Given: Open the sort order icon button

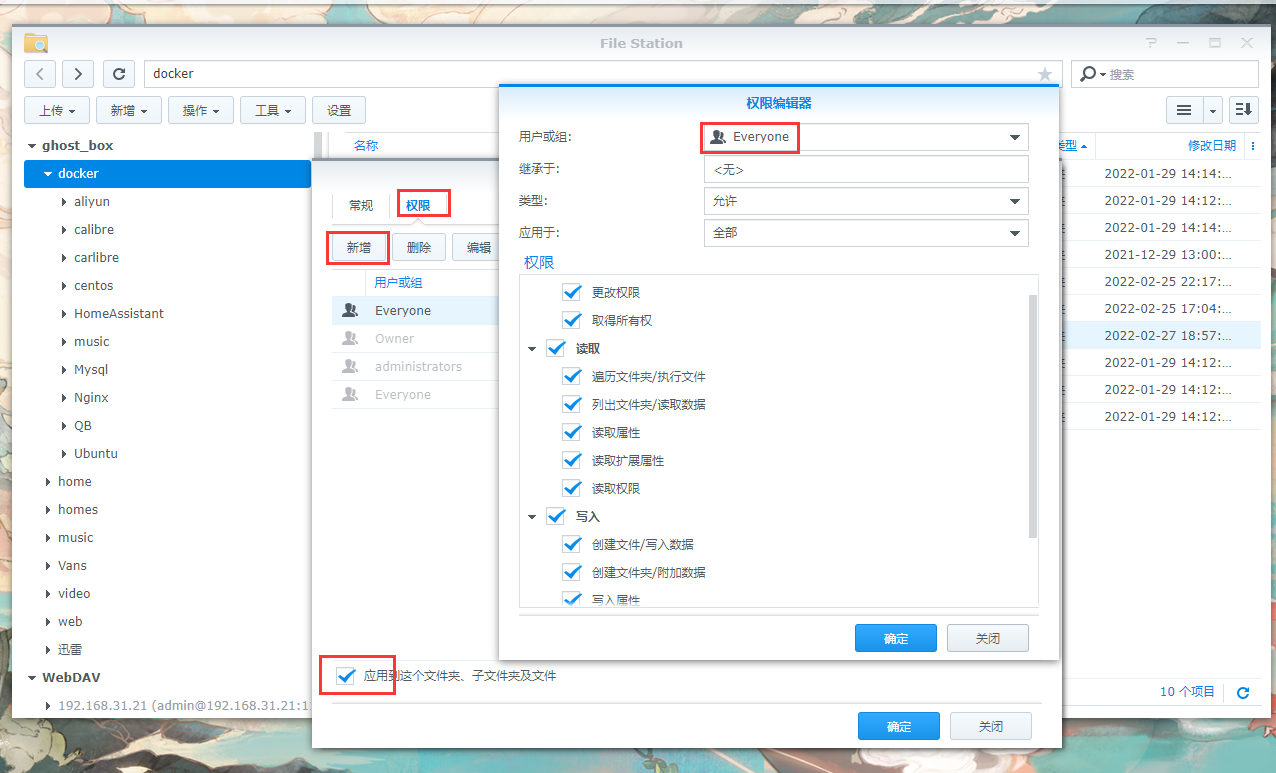Looking at the screenshot, I should pyautogui.click(x=1243, y=110).
